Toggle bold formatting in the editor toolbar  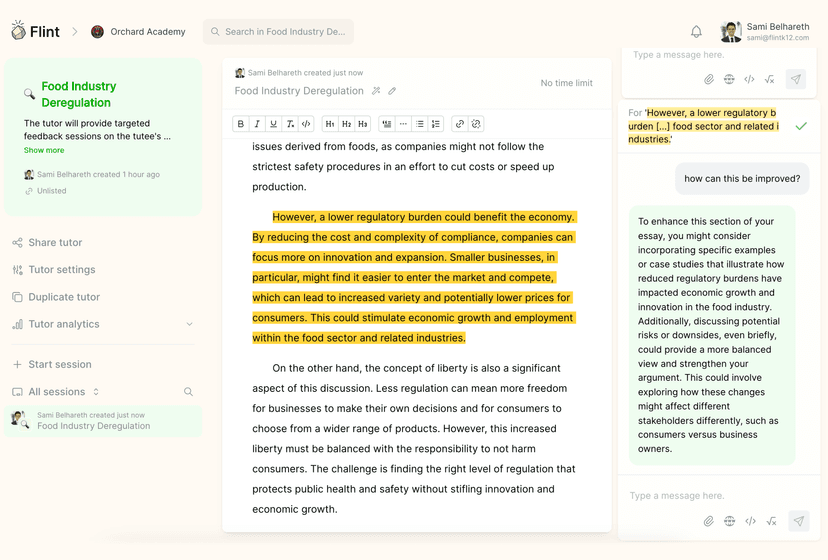tap(241, 124)
